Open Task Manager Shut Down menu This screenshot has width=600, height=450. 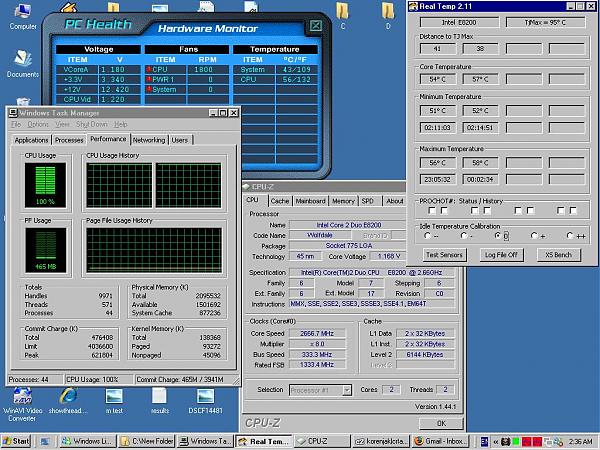point(92,124)
